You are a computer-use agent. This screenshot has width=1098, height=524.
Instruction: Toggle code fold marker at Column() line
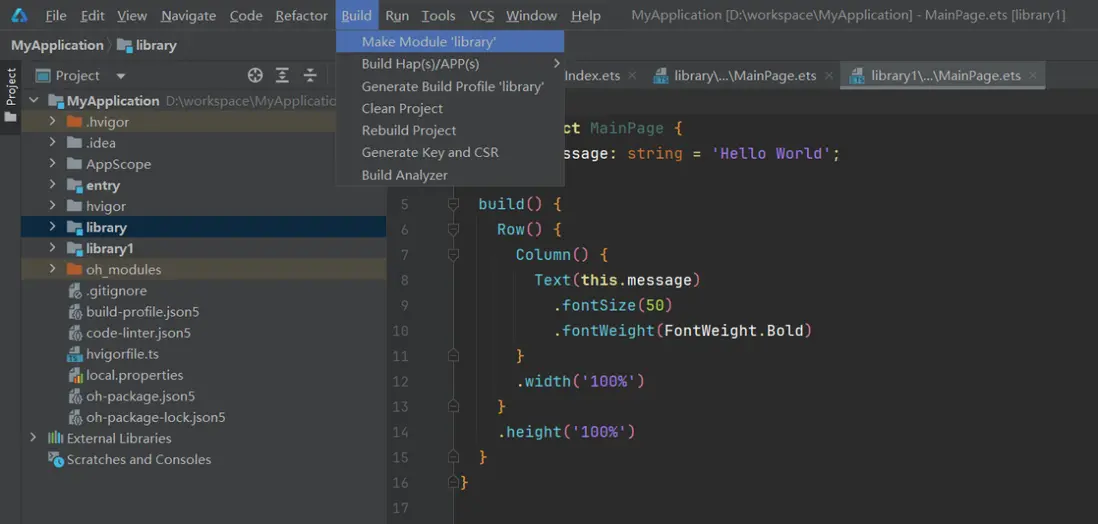click(x=453, y=255)
